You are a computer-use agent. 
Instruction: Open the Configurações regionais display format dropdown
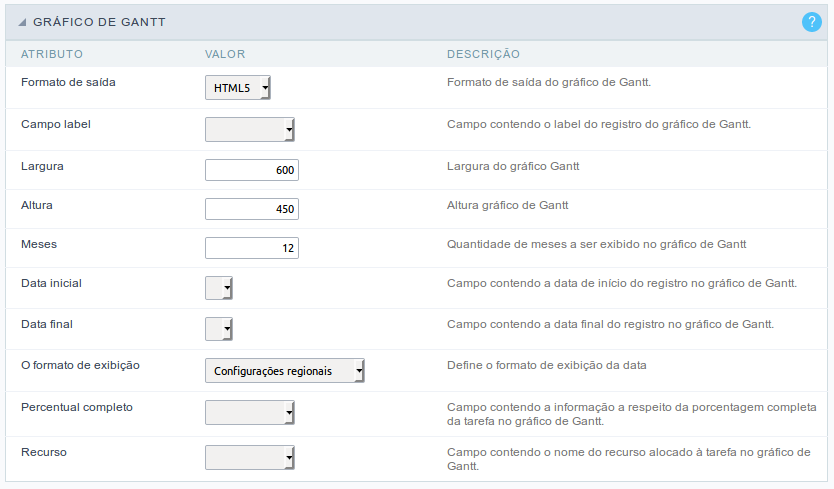(285, 371)
